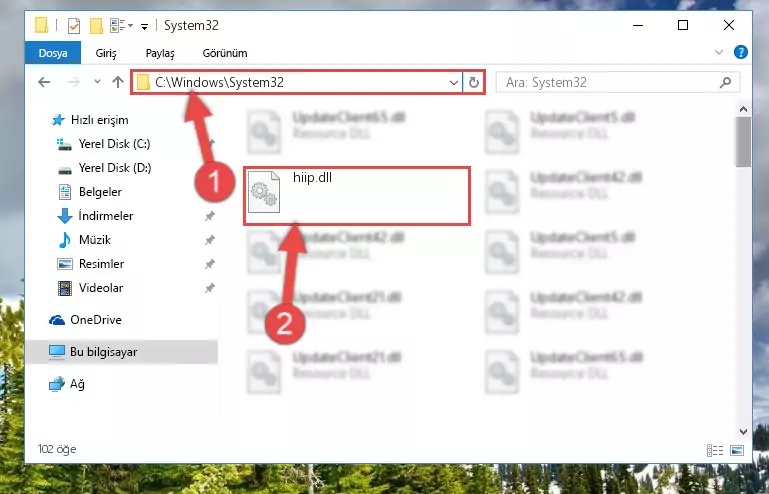Click the Bu bilgisayar monitor icon

(x=57, y=352)
